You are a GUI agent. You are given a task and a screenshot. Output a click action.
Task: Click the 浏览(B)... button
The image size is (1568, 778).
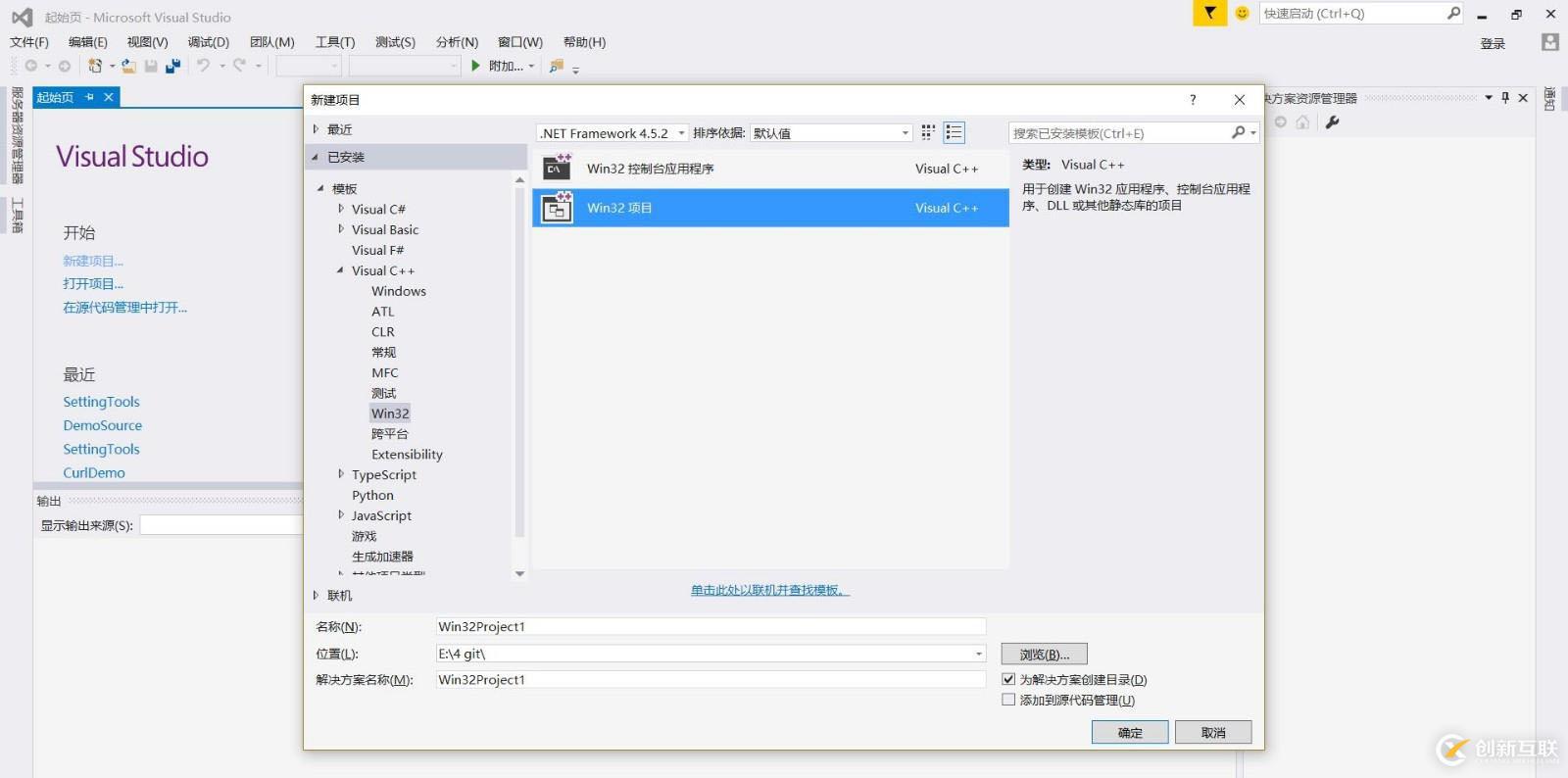(x=1045, y=654)
